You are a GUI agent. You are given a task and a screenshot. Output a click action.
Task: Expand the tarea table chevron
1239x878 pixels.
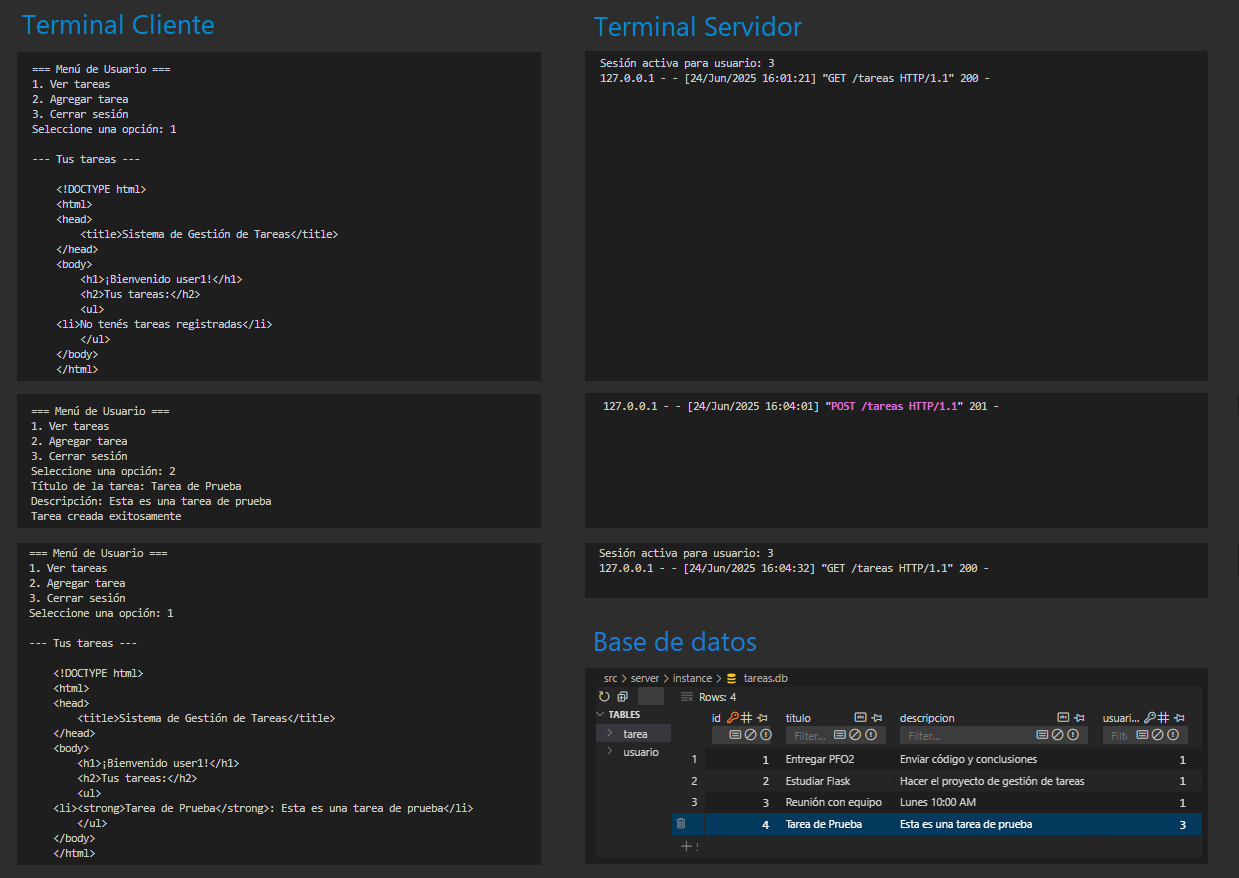[x=609, y=733]
